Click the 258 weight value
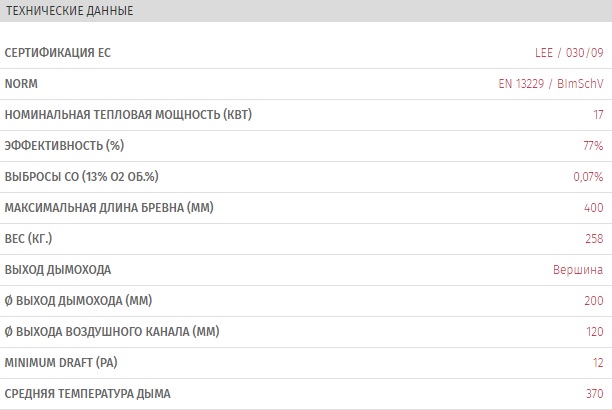This screenshot has height=410, width=612. (594, 239)
